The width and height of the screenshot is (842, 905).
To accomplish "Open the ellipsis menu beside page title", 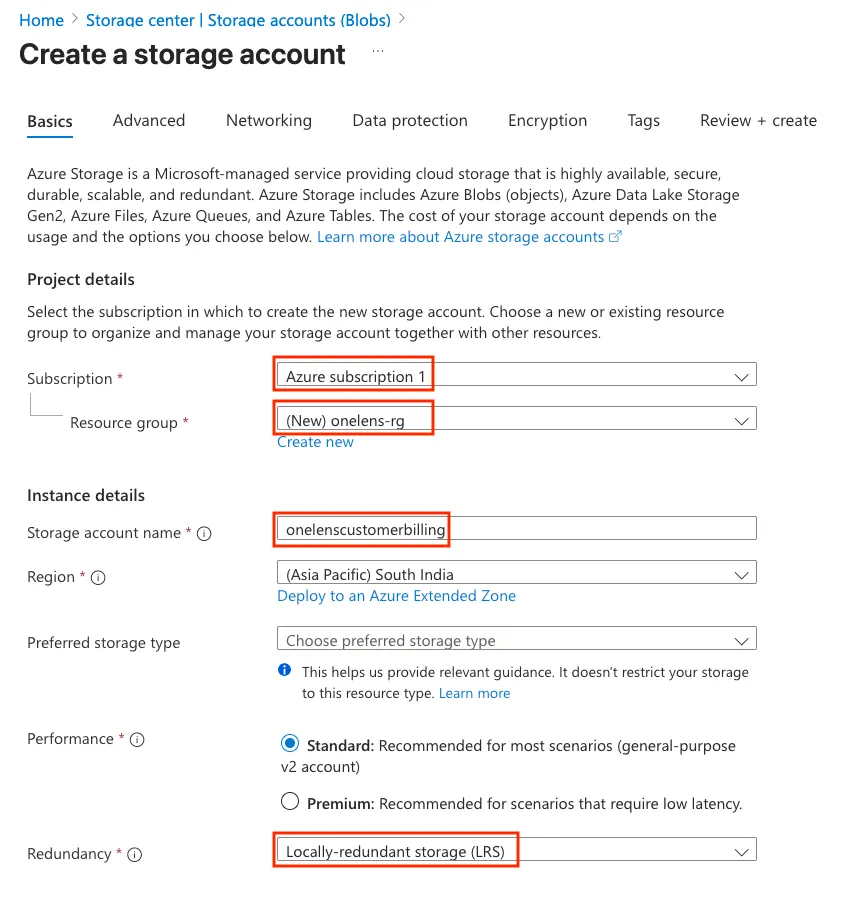I will (x=378, y=50).
